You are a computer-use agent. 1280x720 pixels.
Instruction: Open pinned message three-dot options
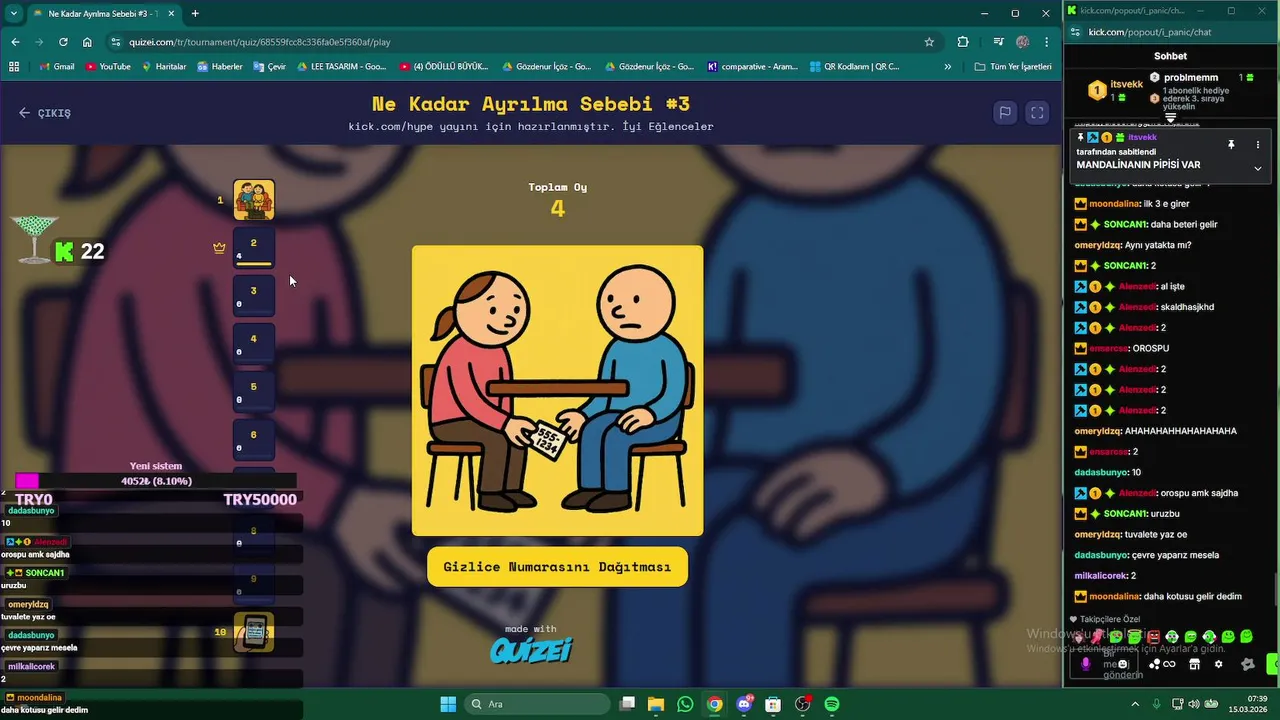(x=1257, y=145)
